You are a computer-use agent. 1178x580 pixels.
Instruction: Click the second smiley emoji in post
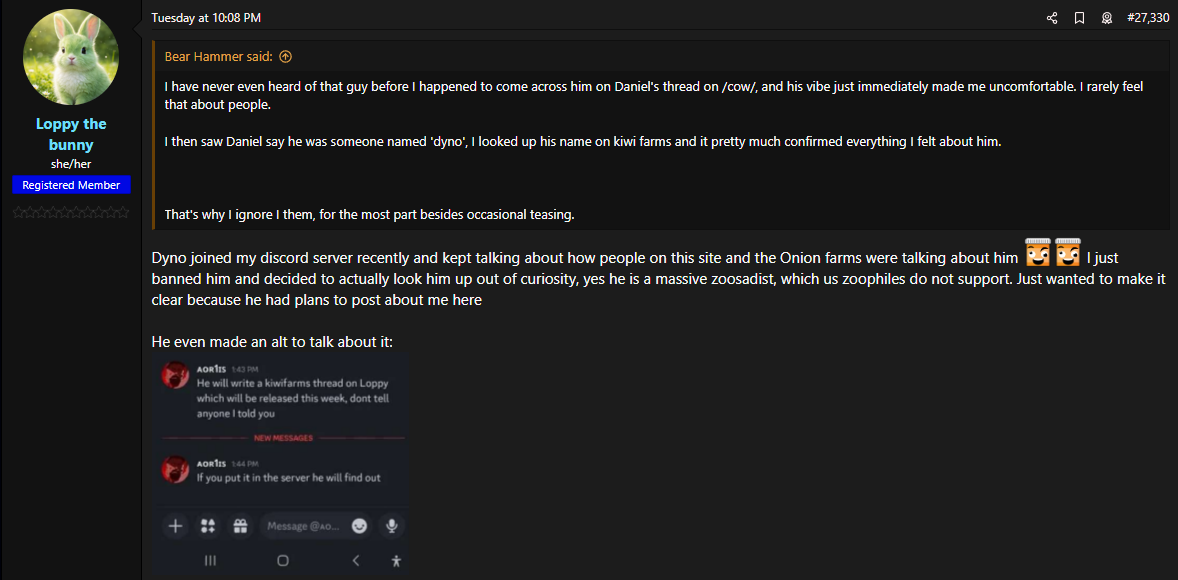pos(1068,253)
